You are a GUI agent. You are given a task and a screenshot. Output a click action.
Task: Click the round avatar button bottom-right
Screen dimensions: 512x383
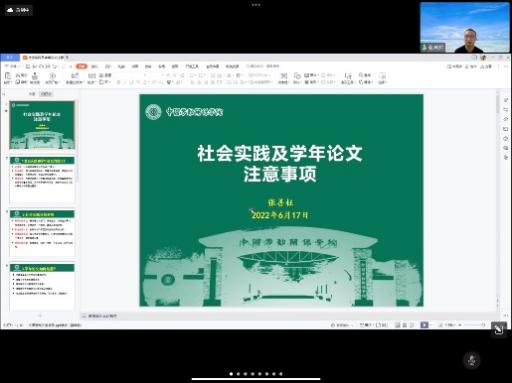pos(471,360)
